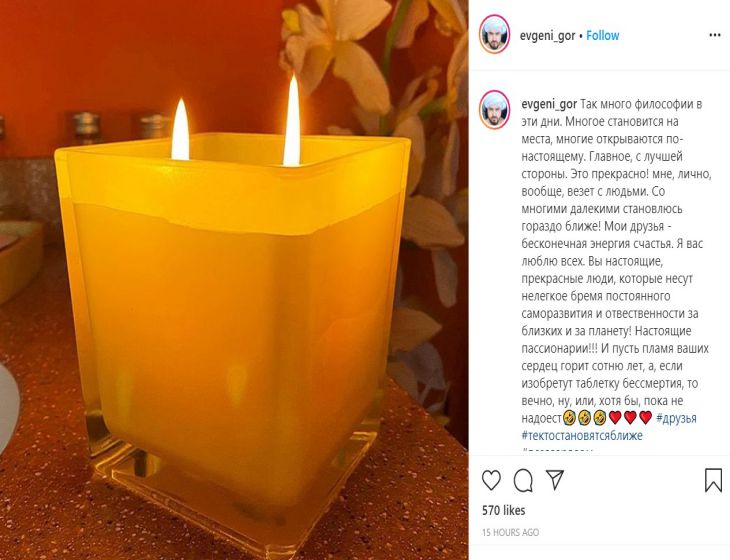
Task: Click the candle photo
Action: click(x=234, y=280)
